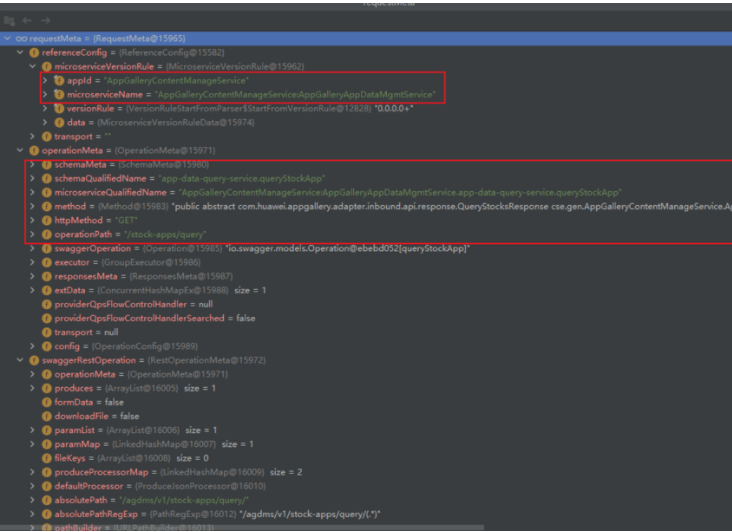
Task: Collapse the requestMeta root node
Action: coord(7,38)
